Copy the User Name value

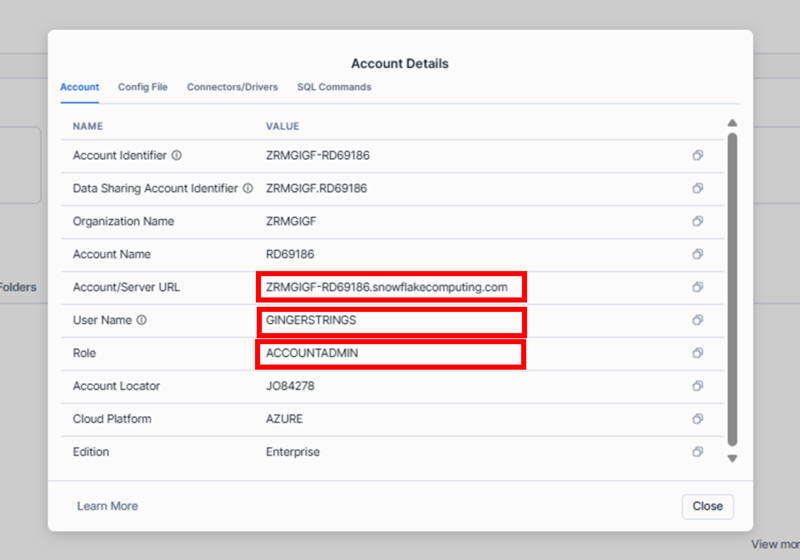[x=697, y=320]
